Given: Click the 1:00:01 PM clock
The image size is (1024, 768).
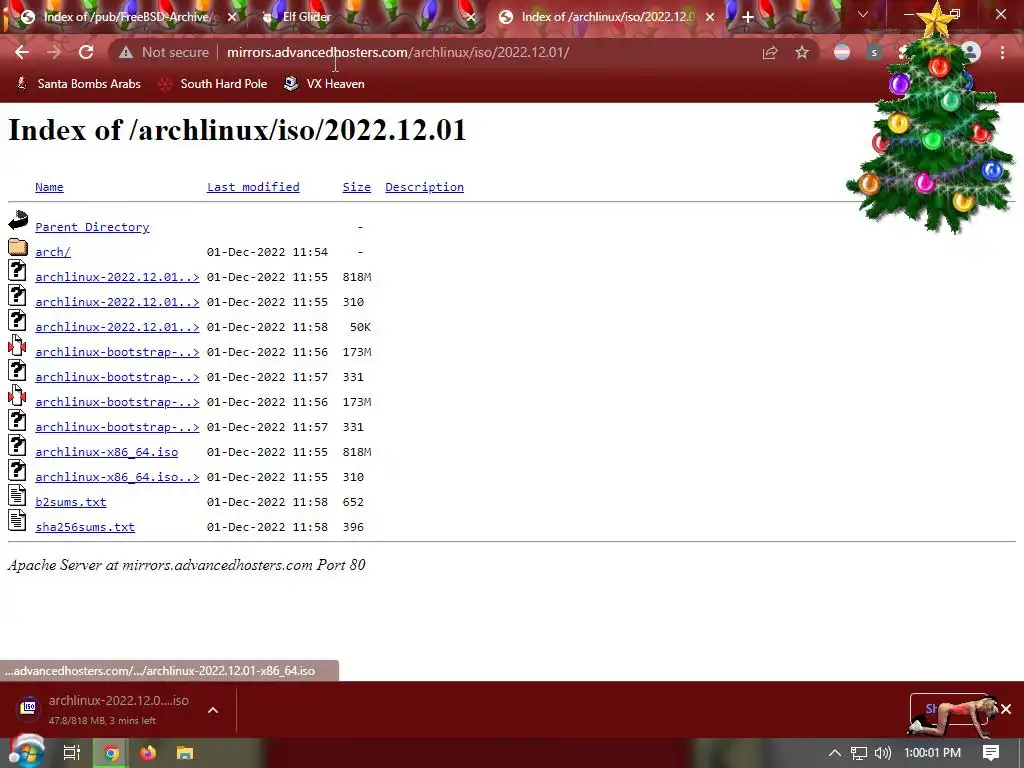Looking at the screenshot, I should (933, 753).
